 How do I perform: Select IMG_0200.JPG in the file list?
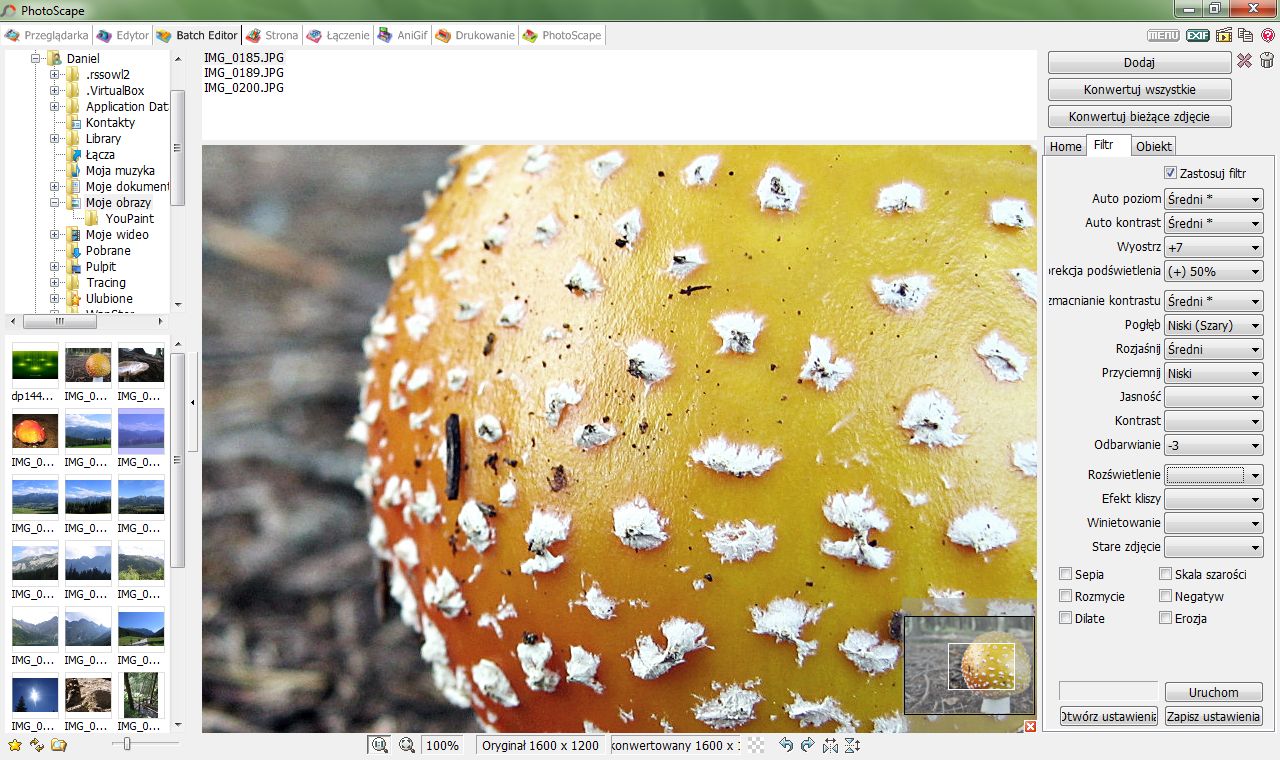pyautogui.click(x=244, y=88)
